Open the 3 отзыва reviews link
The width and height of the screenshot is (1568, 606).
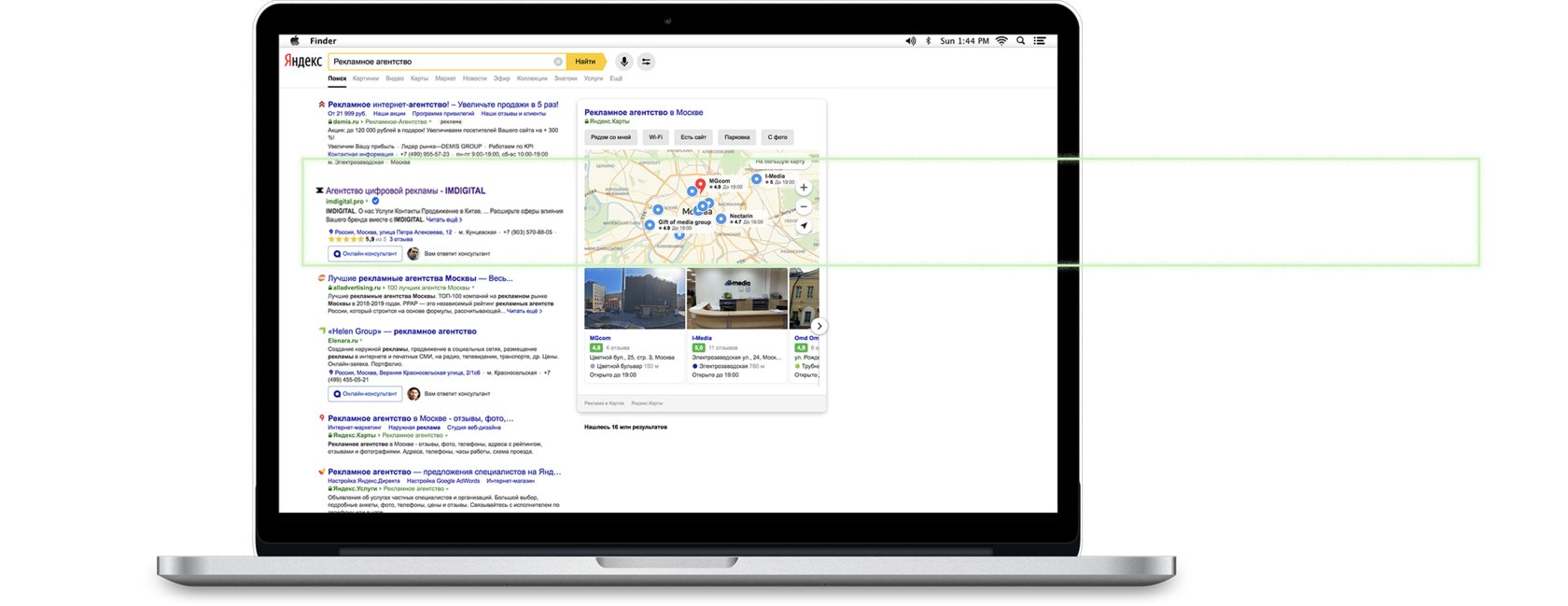point(400,240)
